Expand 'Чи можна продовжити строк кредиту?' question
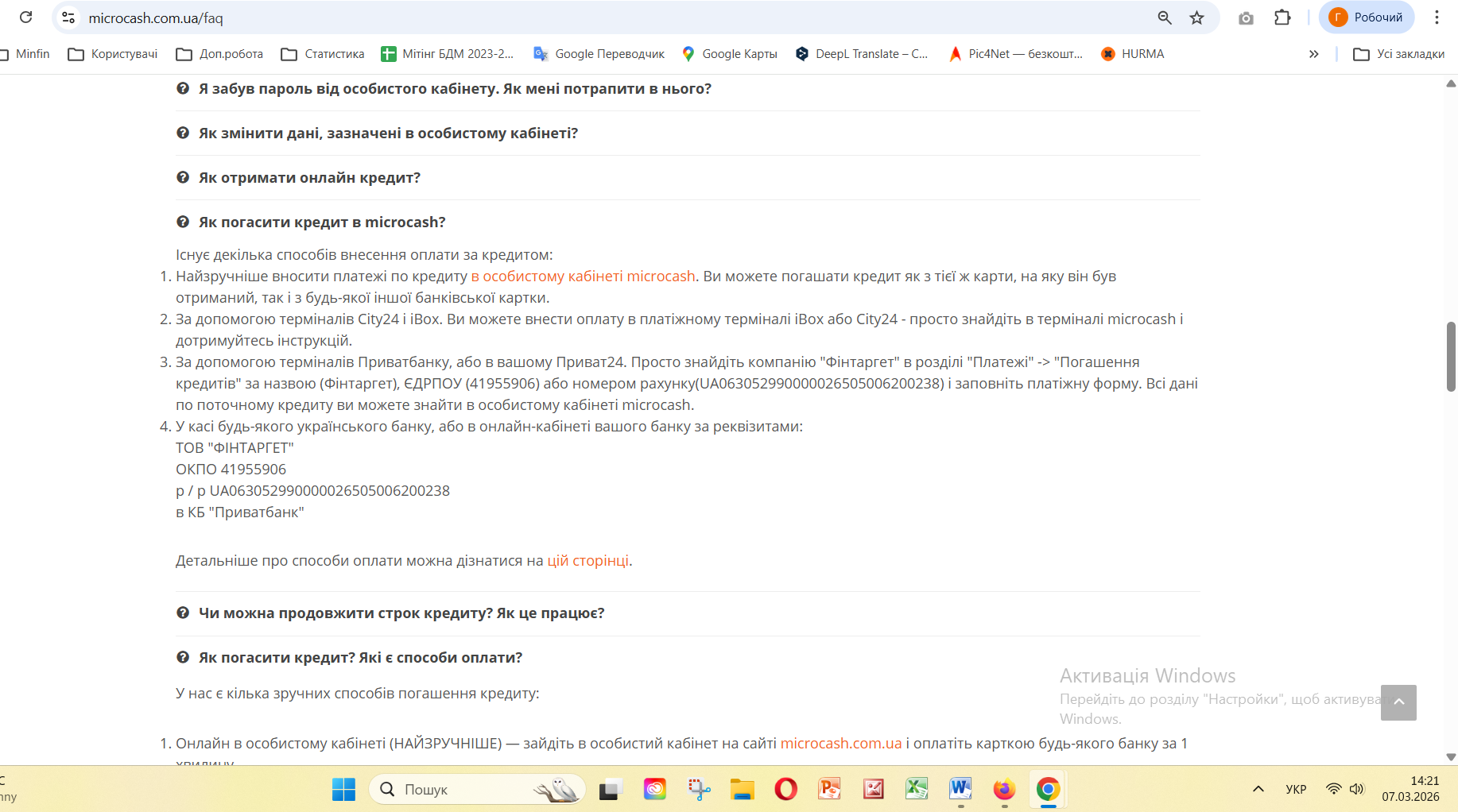The height and width of the screenshot is (812, 1458). point(401,613)
